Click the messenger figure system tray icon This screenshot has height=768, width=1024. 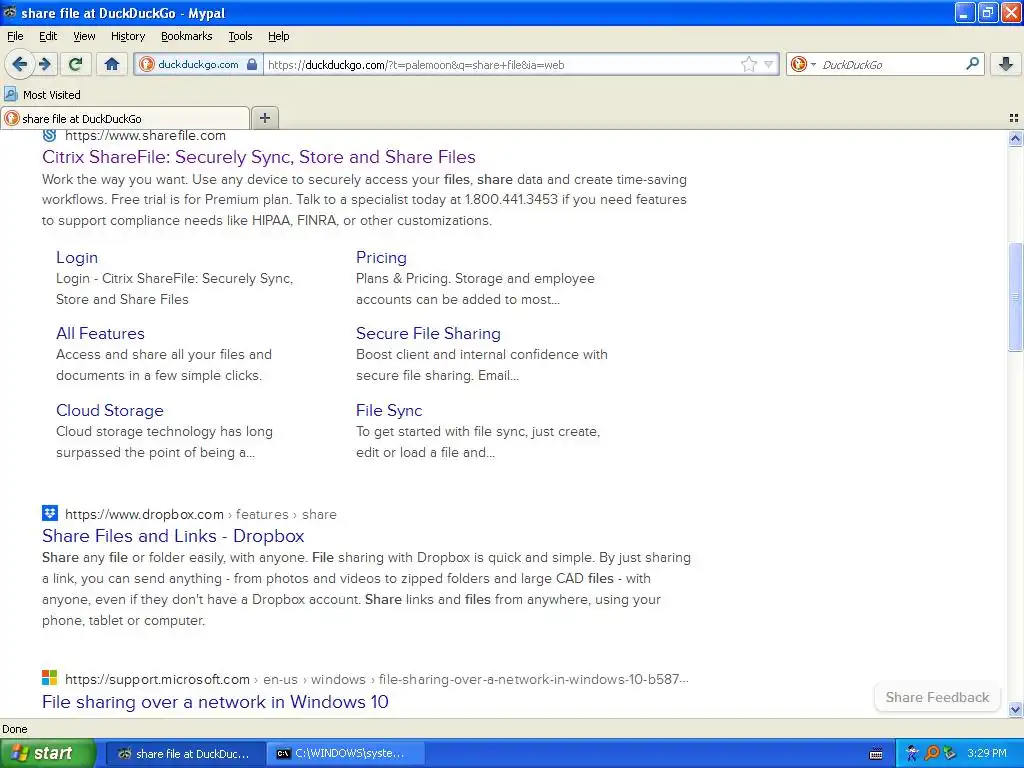[912, 754]
